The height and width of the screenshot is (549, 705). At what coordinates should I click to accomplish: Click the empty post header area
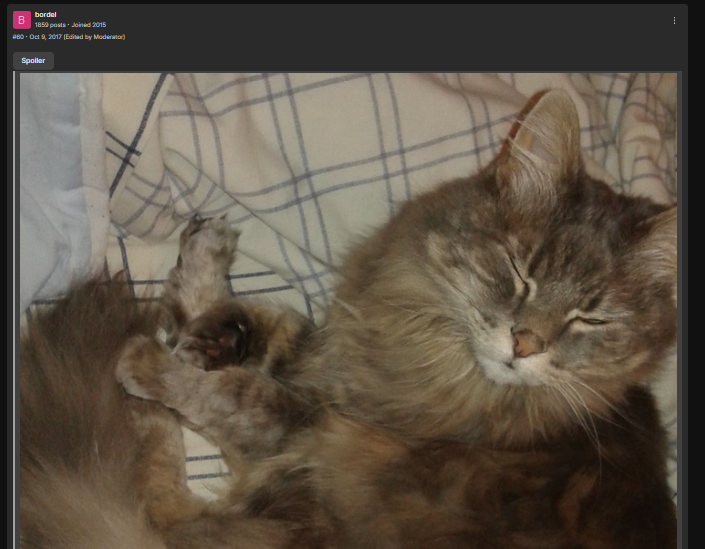[396, 25]
